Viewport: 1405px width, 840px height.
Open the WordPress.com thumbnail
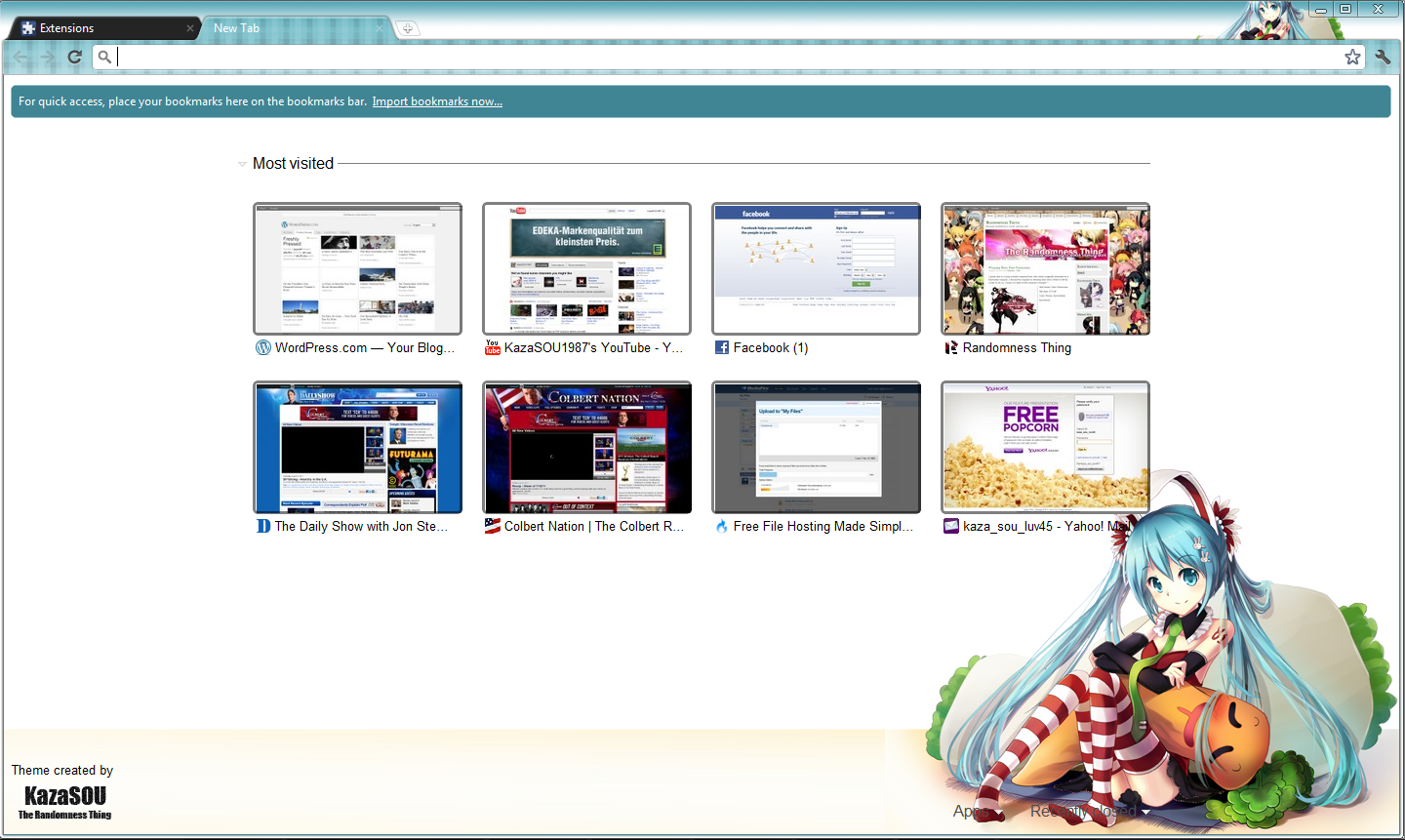tap(357, 268)
